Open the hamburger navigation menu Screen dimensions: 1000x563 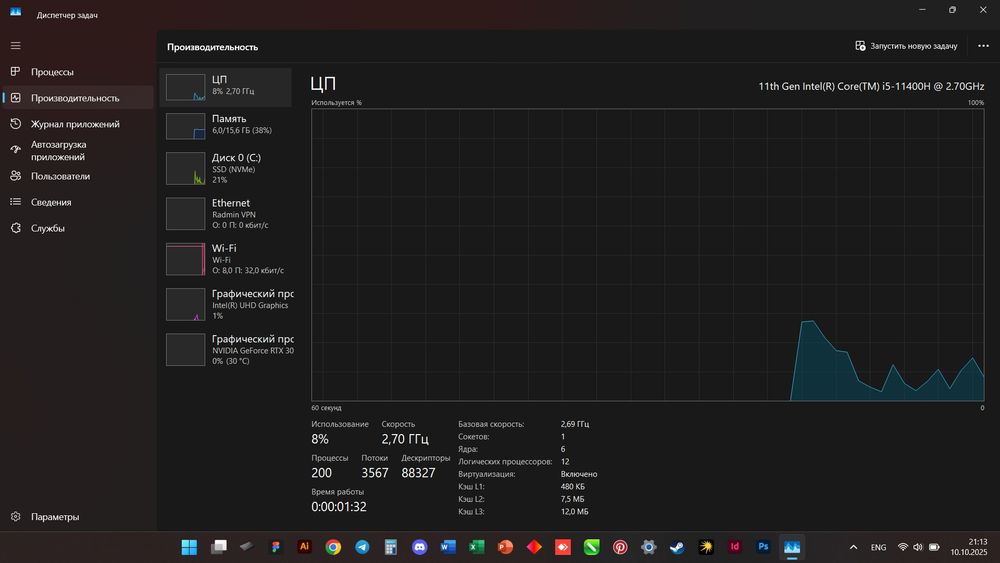15,45
